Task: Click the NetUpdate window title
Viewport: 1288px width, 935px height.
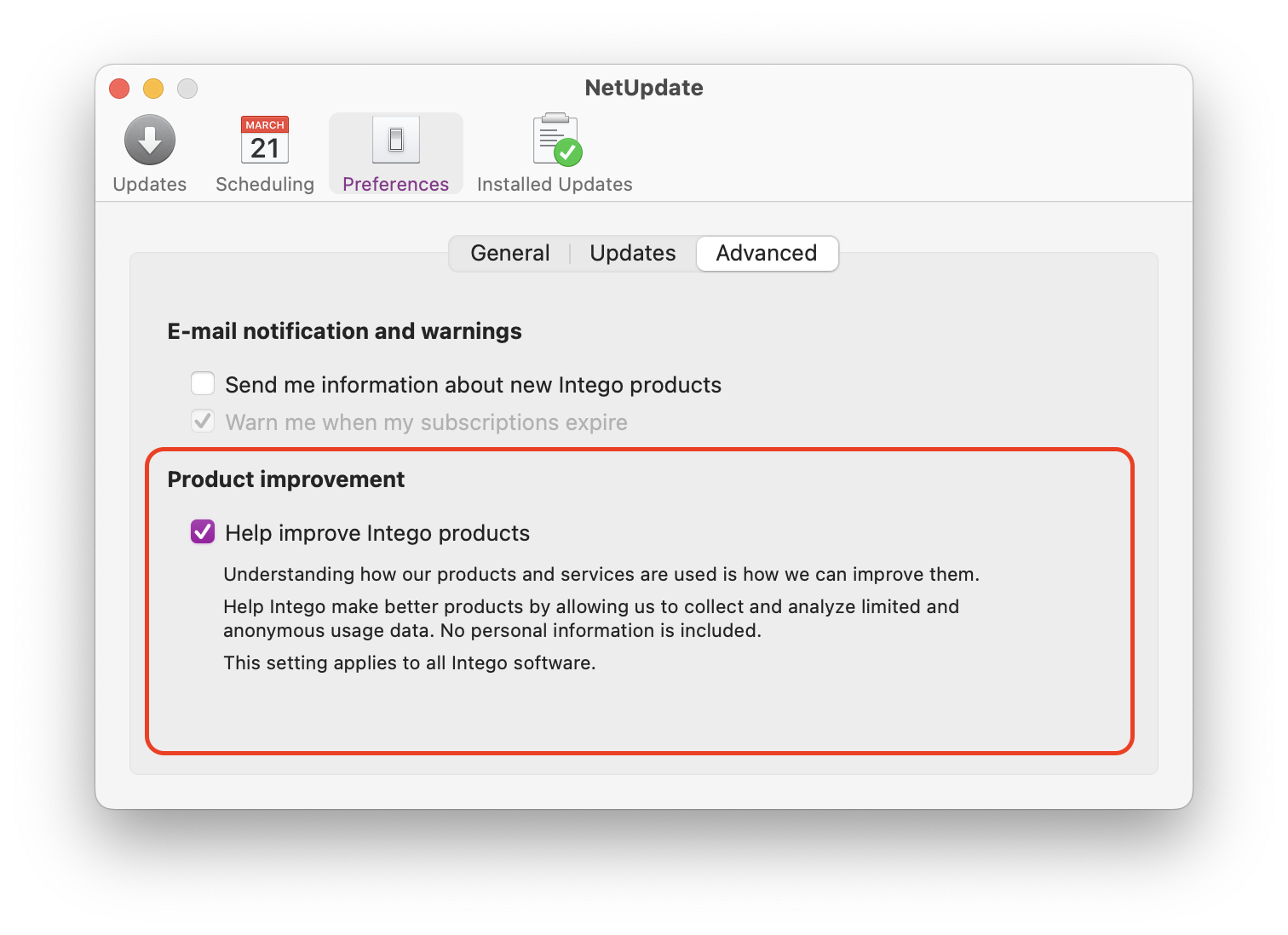Action: [x=644, y=88]
